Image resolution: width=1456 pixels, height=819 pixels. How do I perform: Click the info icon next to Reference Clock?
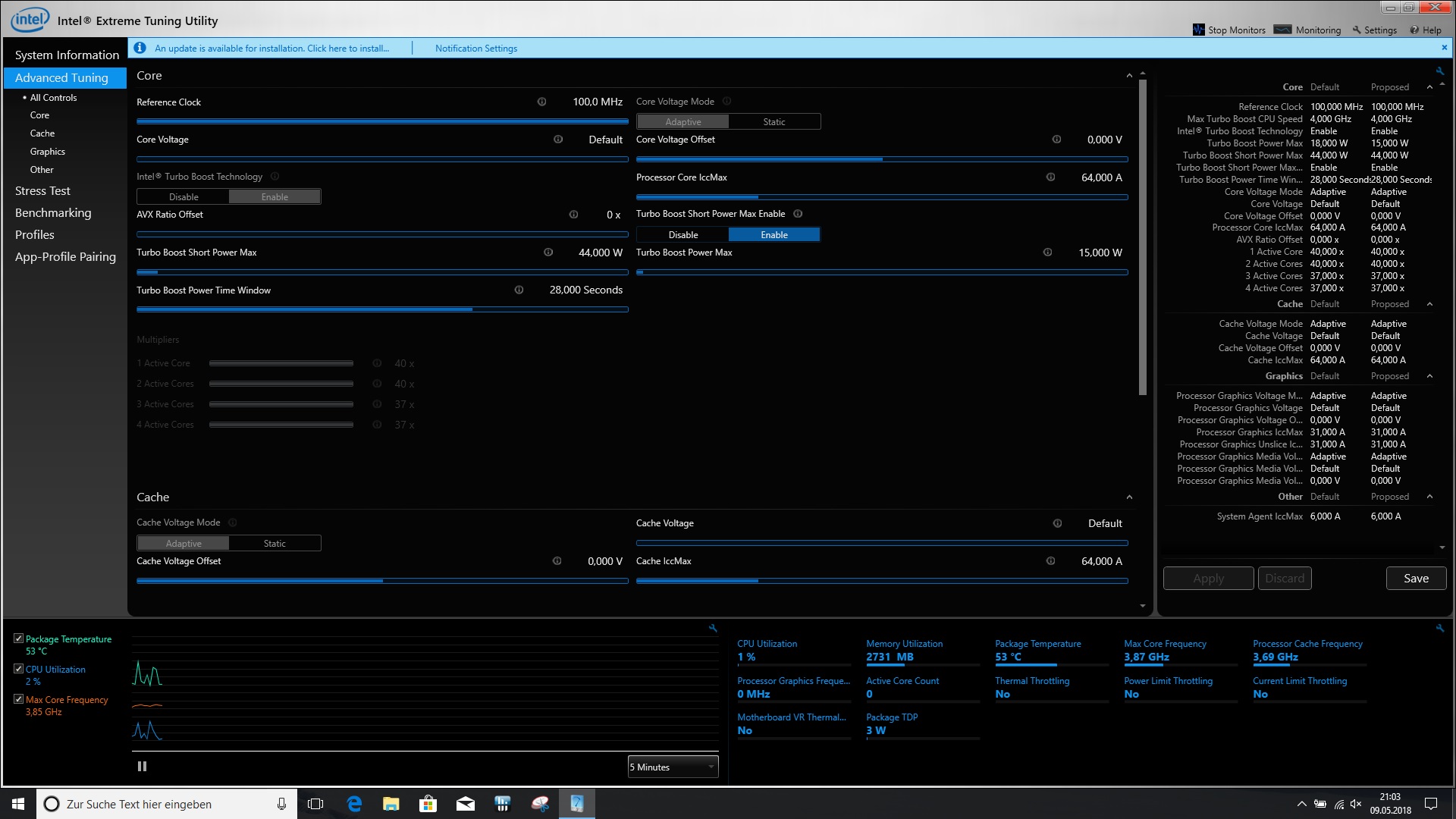pos(541,102)
